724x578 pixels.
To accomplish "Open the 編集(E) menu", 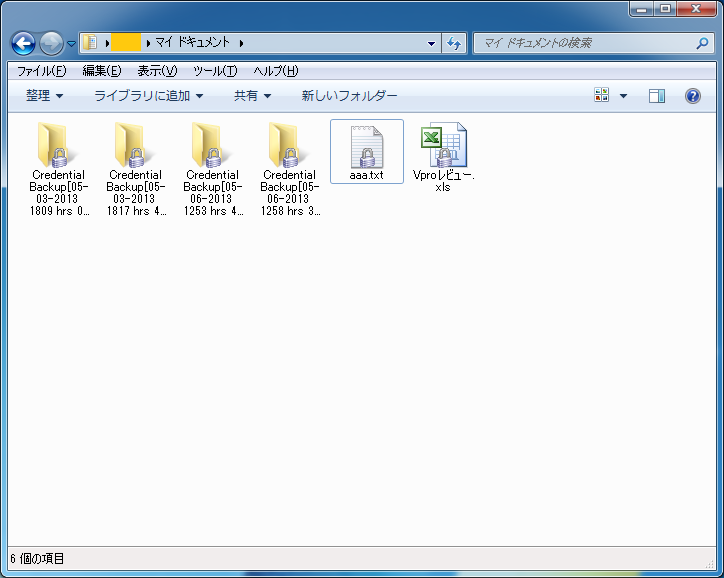I will (102, 71).
